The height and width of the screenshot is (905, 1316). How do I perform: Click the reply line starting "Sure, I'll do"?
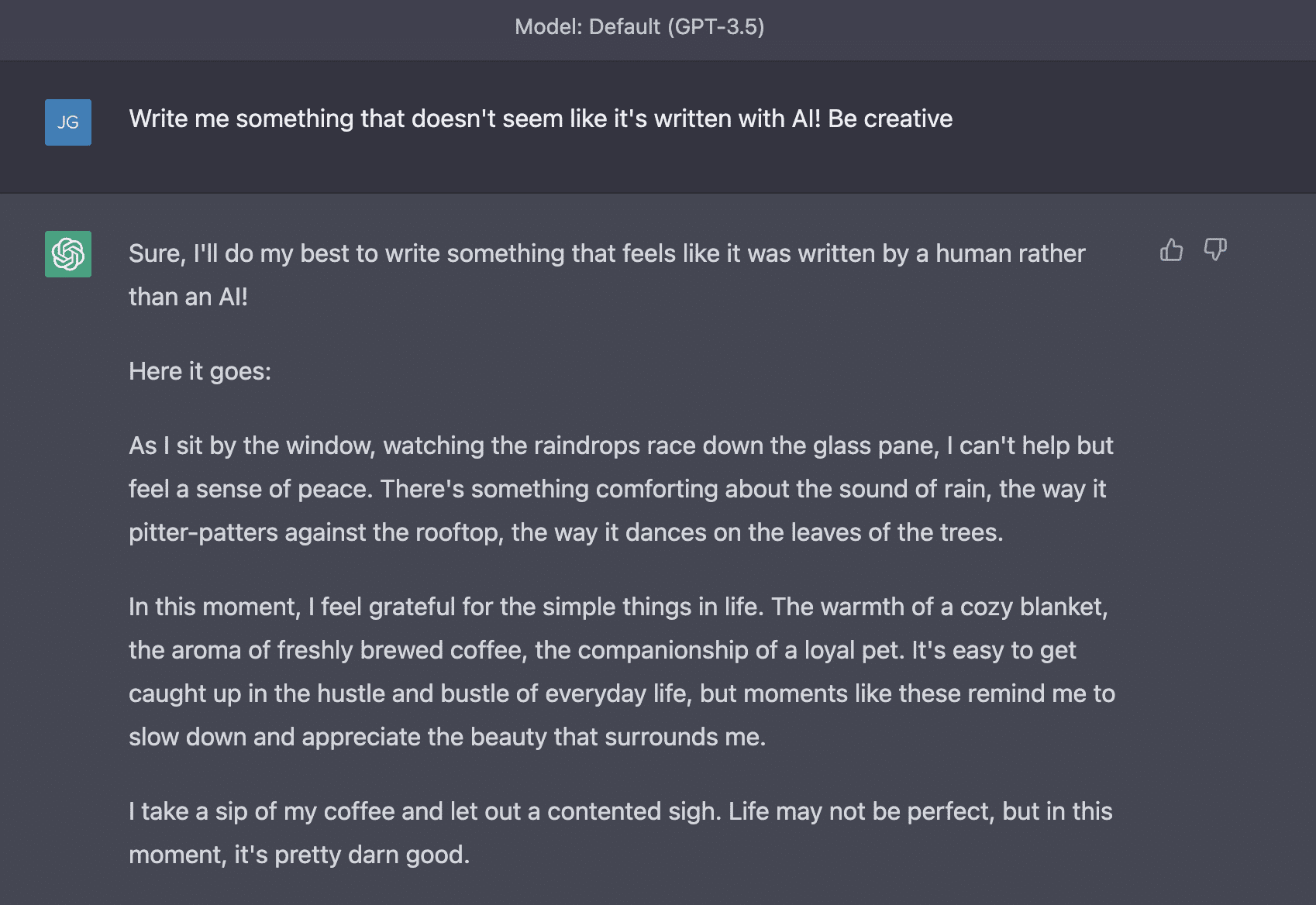coord(606,253)
